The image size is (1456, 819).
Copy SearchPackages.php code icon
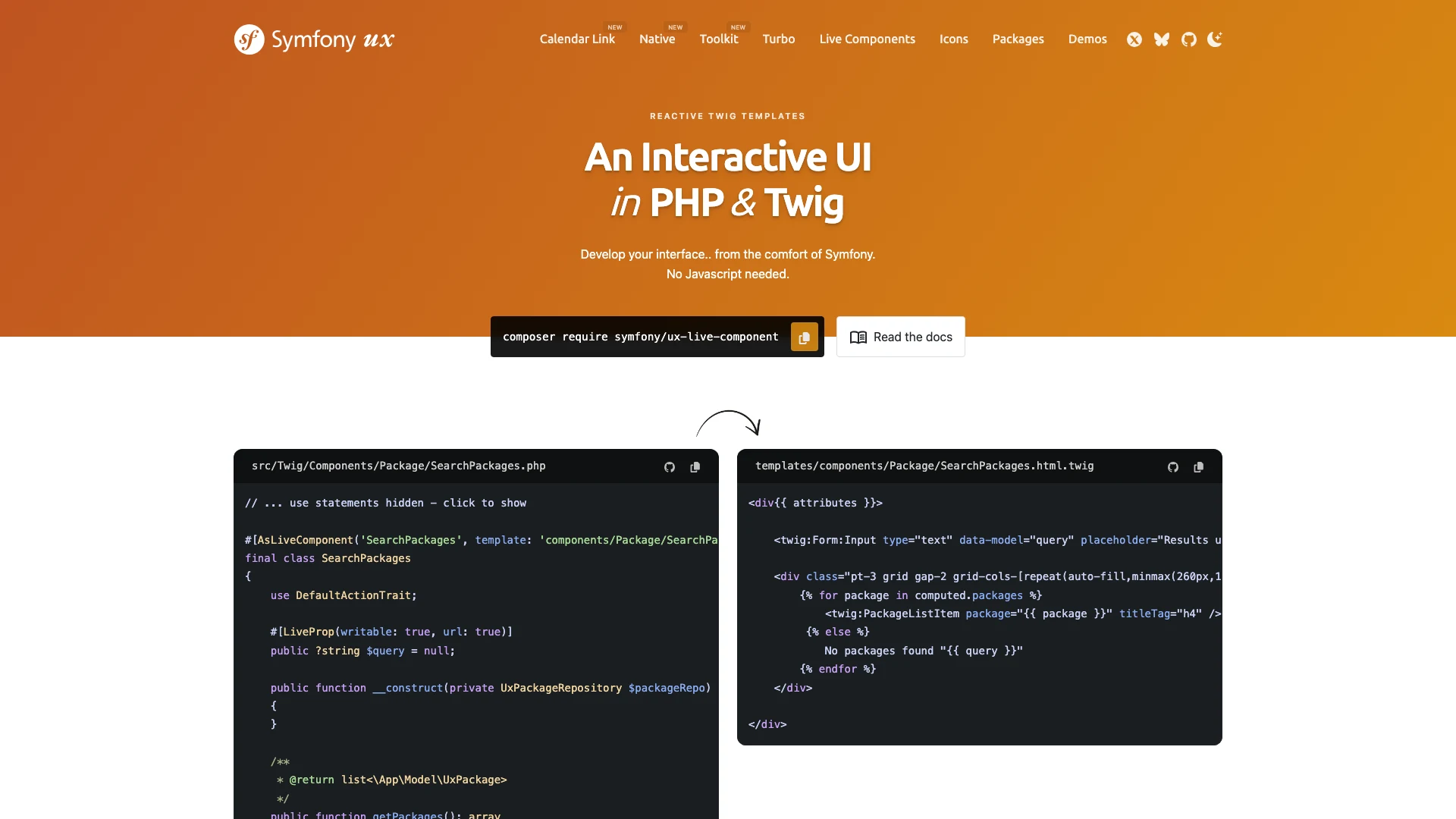tap(695, 467)
